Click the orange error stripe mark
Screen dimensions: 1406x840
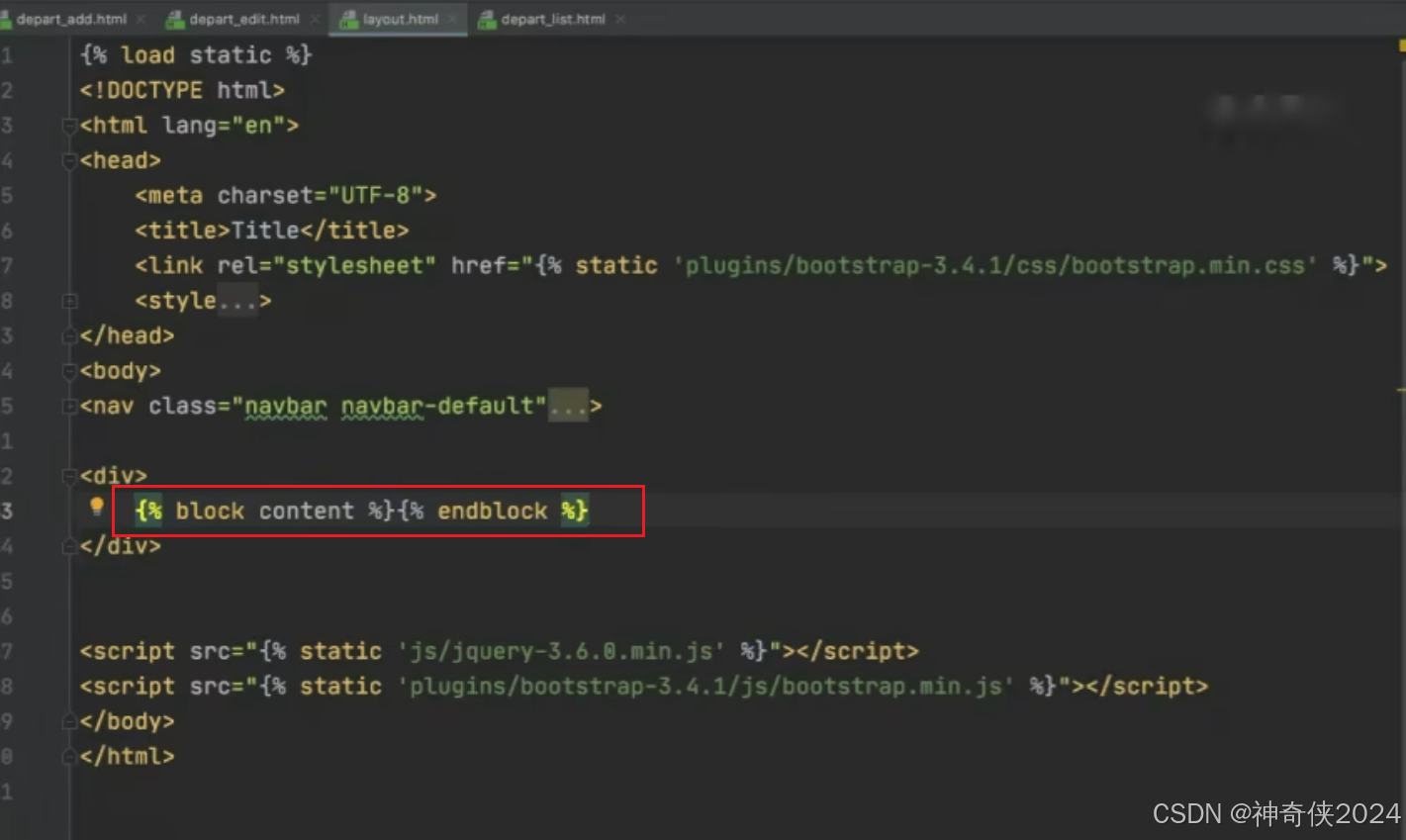pyautogui.click(x=1401, y=391)
